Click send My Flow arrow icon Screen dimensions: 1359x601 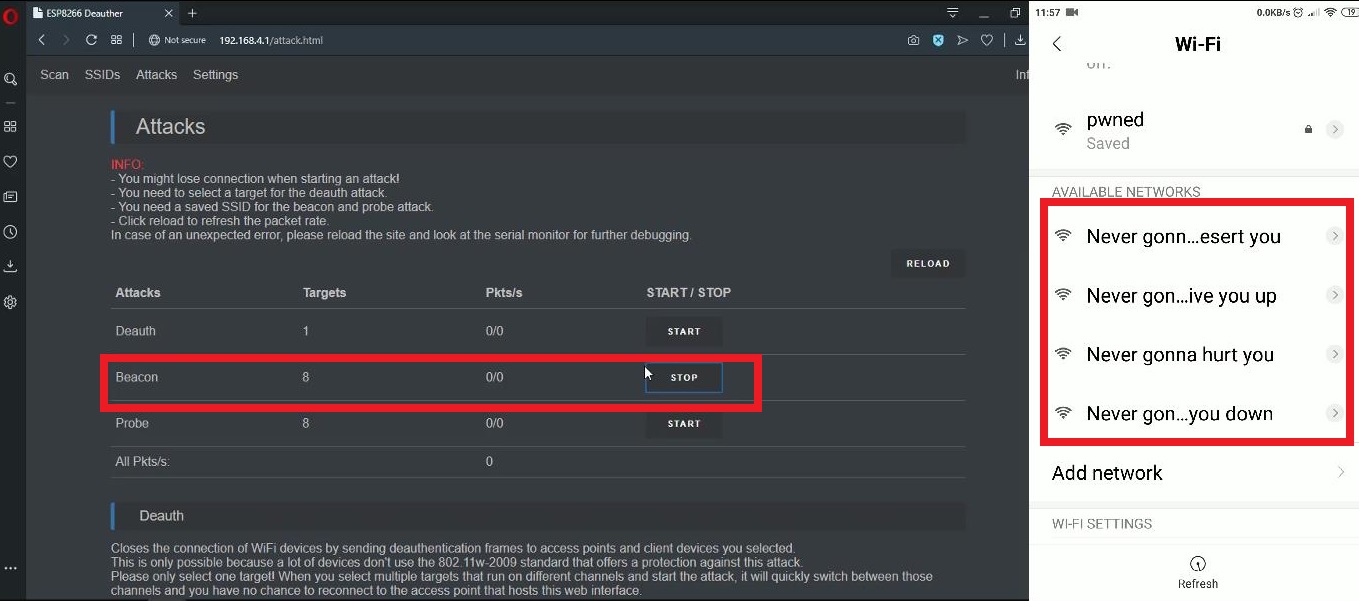[962, 40]
